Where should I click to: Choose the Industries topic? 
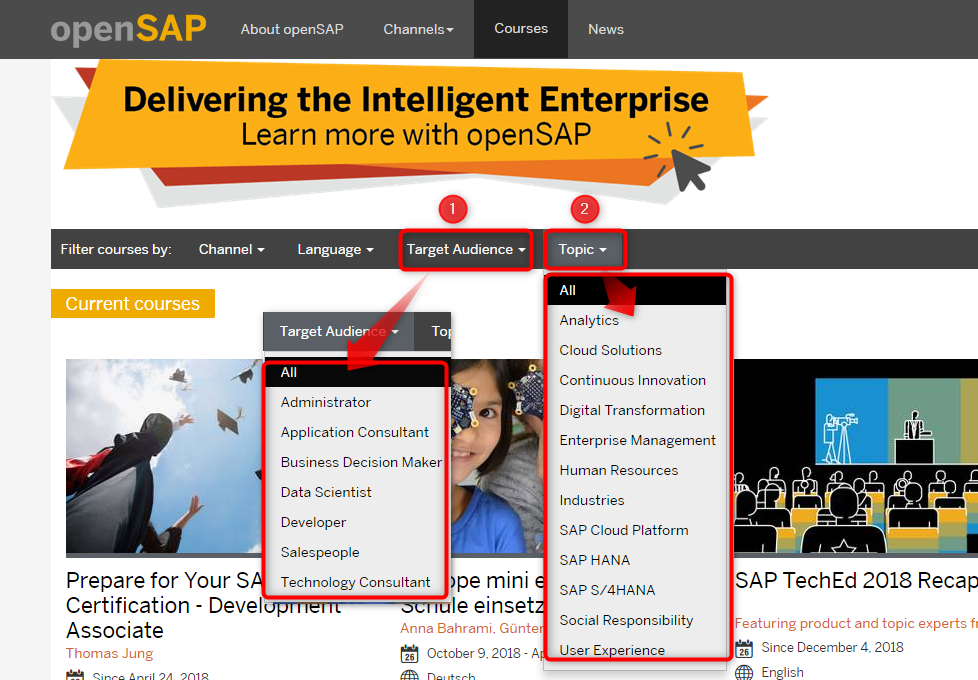pyautogui.click(x=637, y=500)
